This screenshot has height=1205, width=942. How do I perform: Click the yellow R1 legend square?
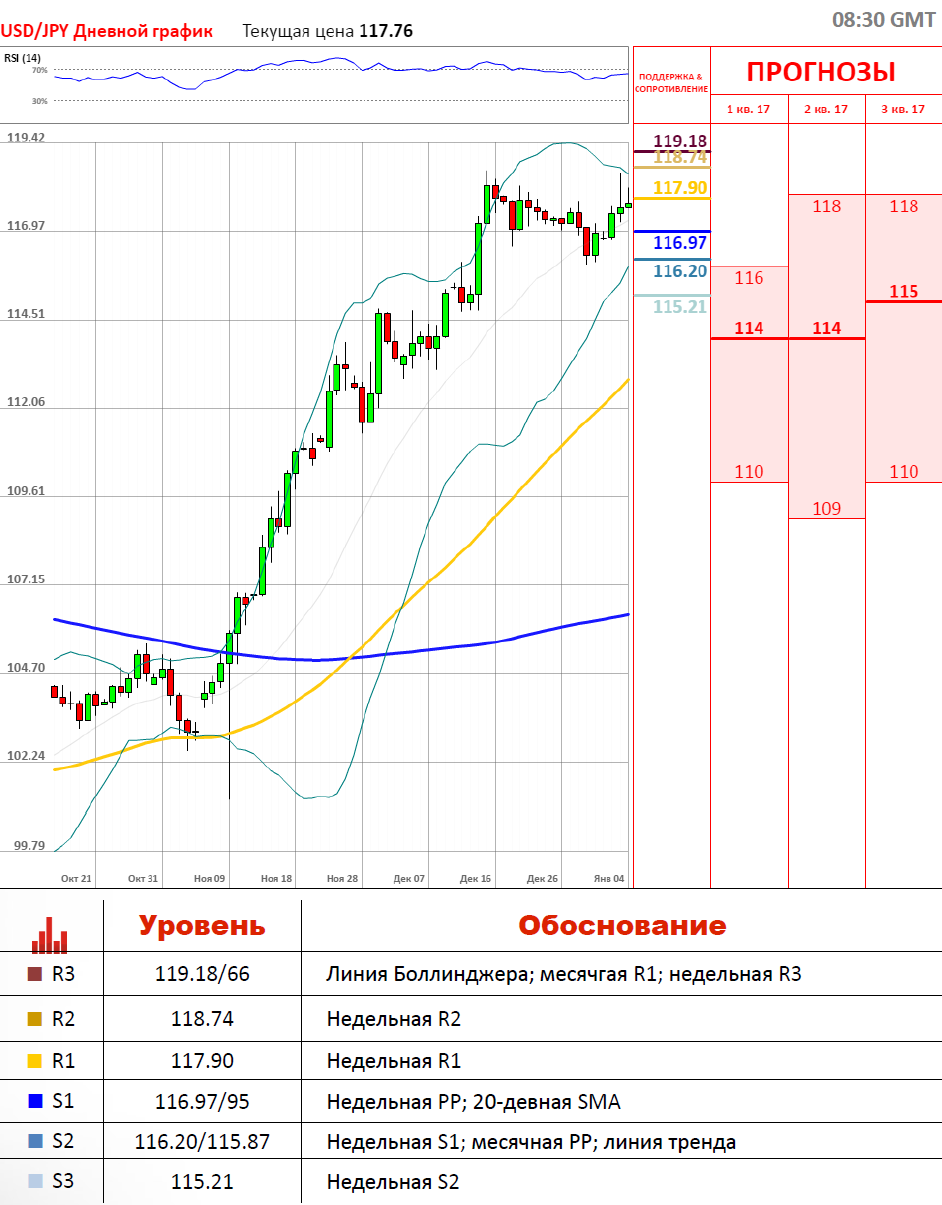coord(35,1061)
